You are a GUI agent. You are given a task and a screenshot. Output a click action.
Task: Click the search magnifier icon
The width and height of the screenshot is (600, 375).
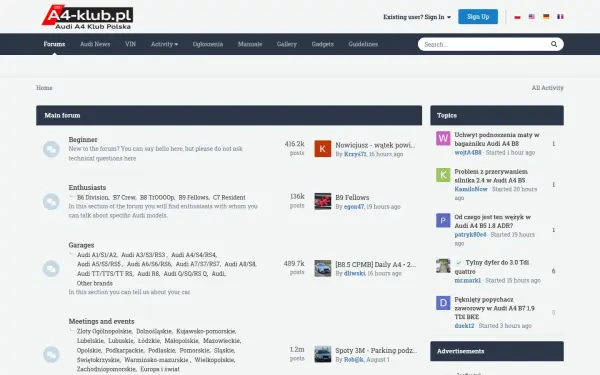(x=554, y=44)
